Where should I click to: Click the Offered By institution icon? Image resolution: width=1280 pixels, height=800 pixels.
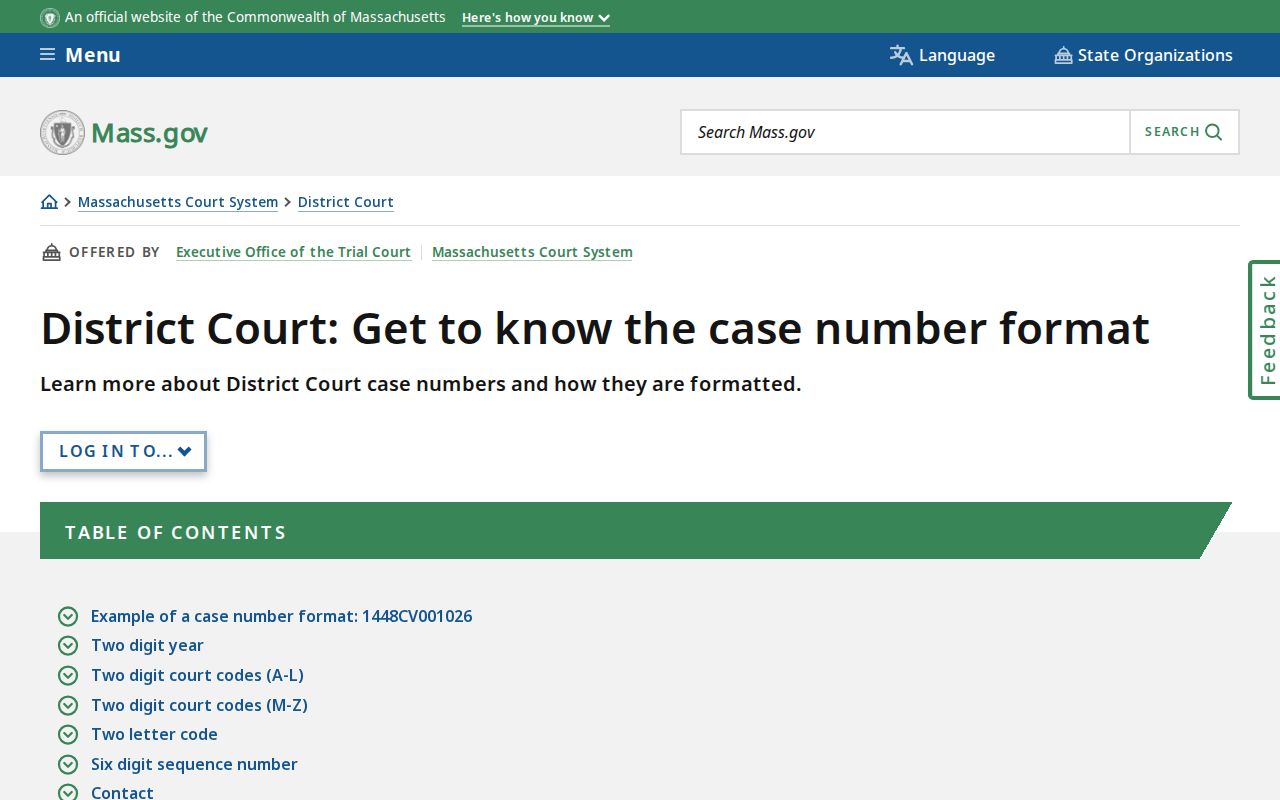coord(51,252)
